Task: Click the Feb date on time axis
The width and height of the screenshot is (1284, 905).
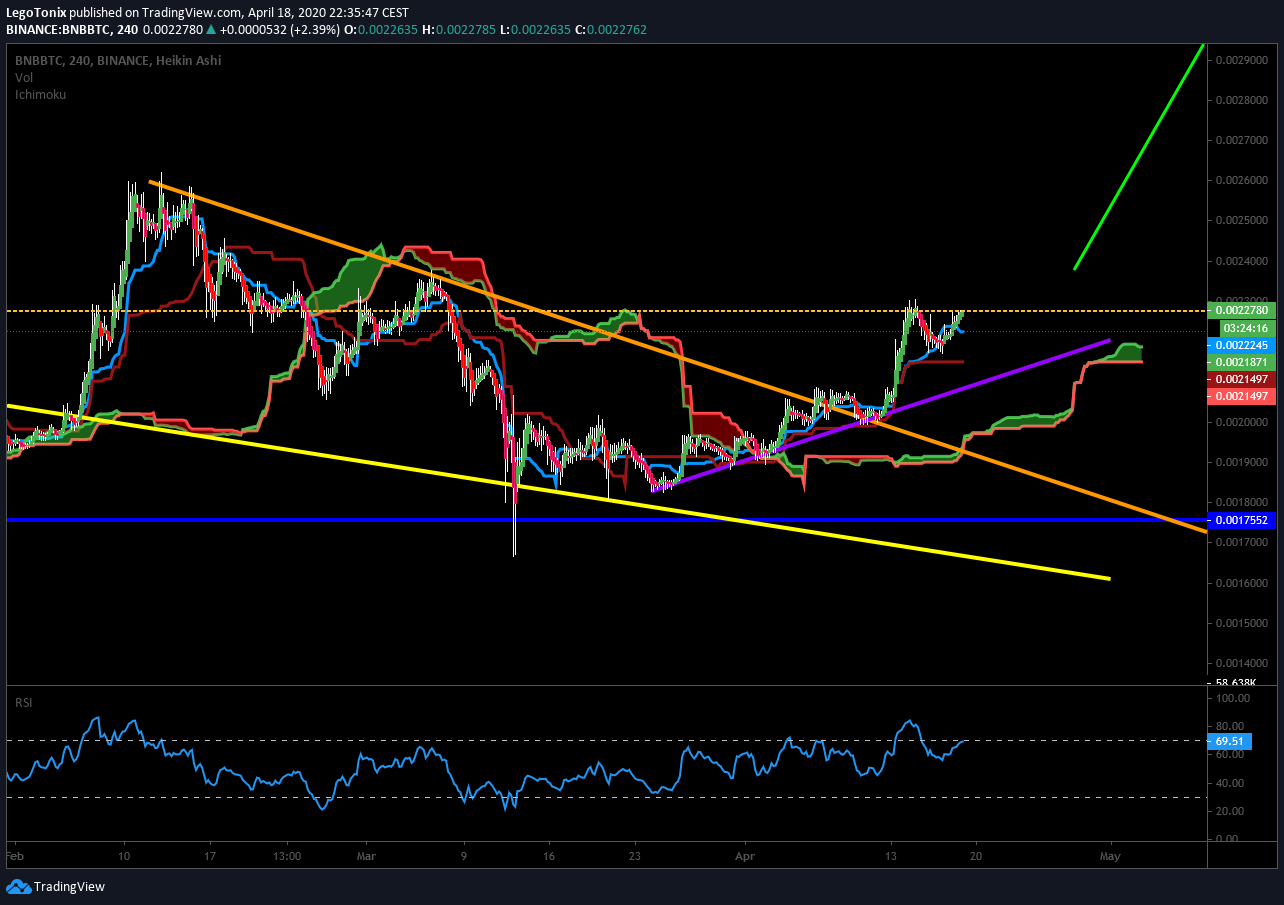Action: click(x=13, y=857)
